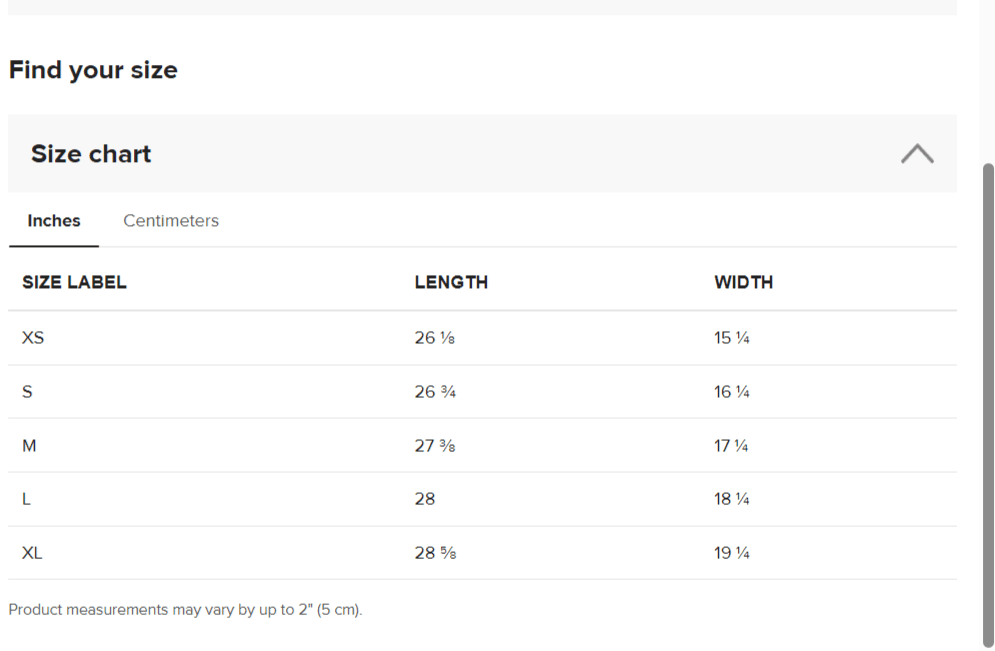
Task: Switch to the Centimeters tab
Action: pyautogui.click(x=171, y=221)
